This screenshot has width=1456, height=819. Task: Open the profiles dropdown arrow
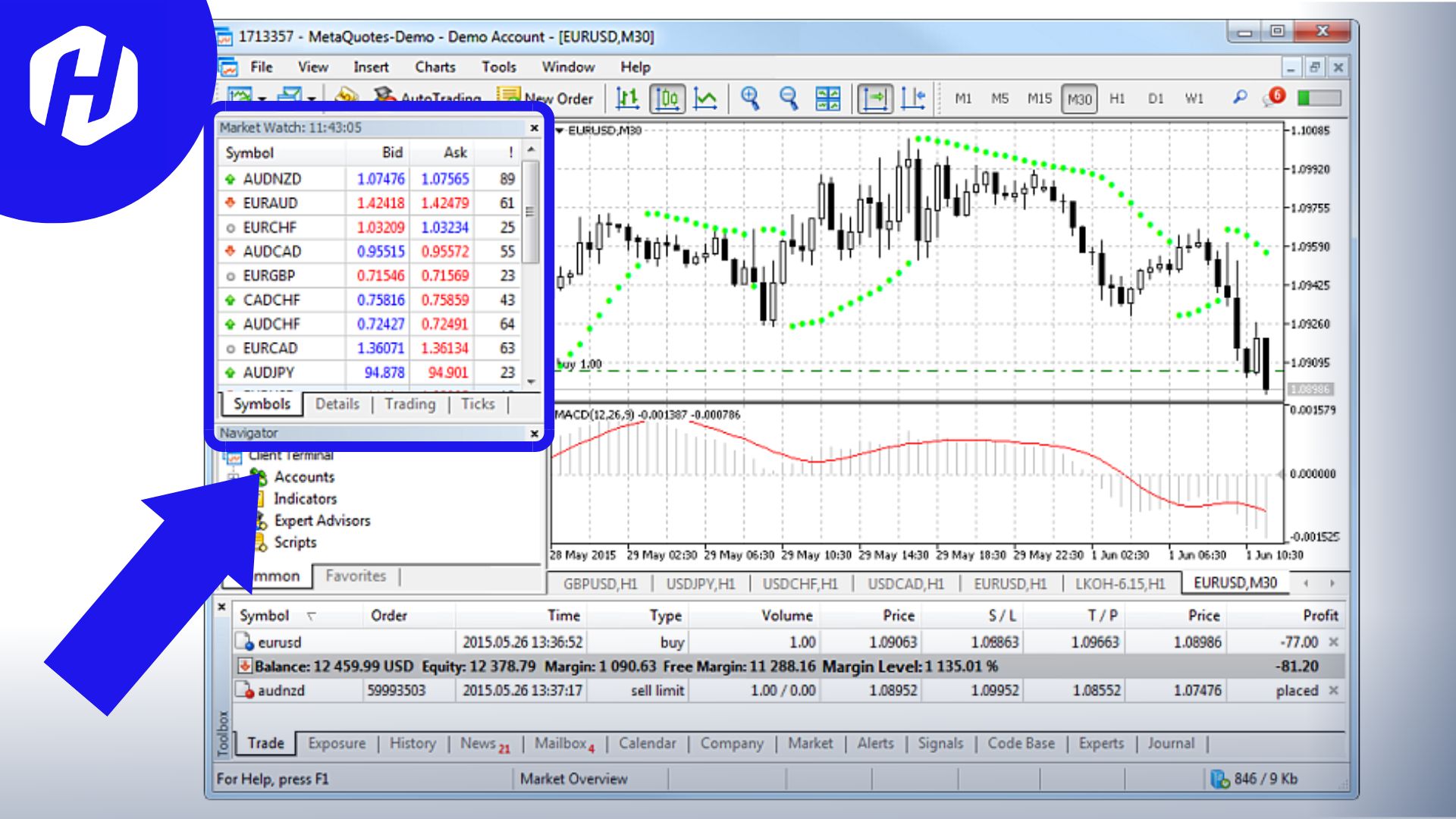click(x=312, y=99)
